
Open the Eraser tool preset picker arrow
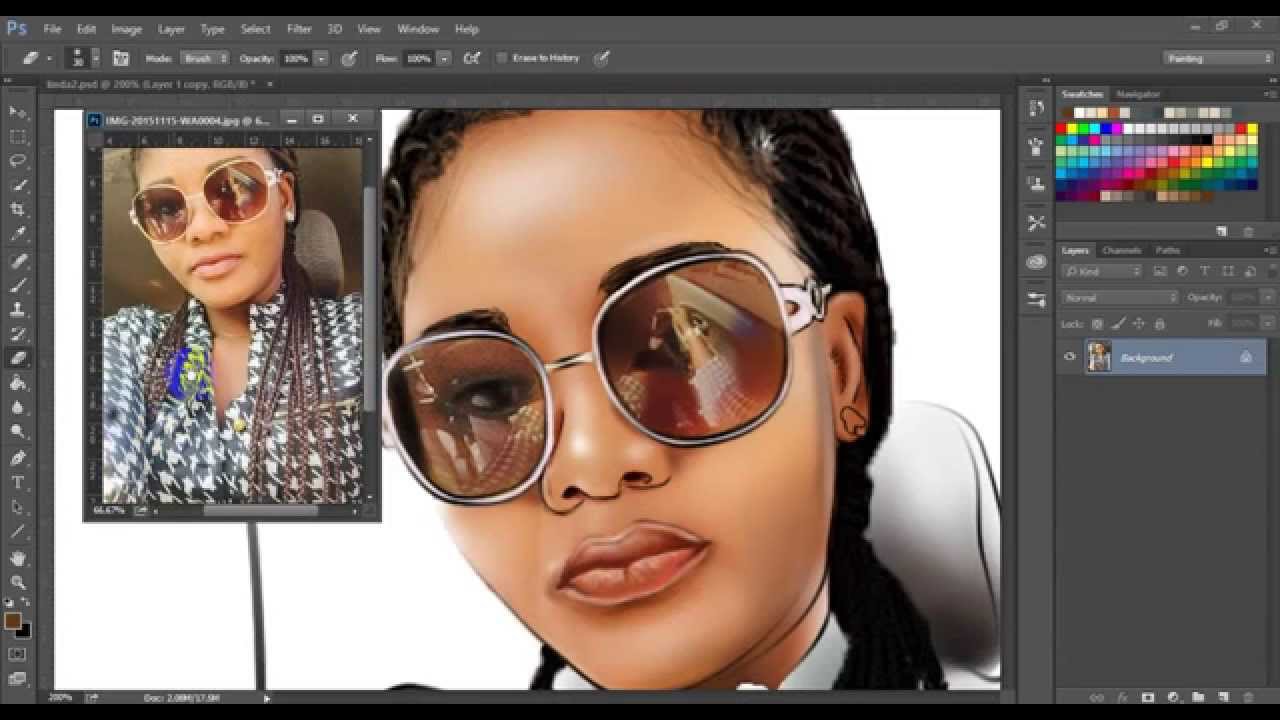click(49, 58)
